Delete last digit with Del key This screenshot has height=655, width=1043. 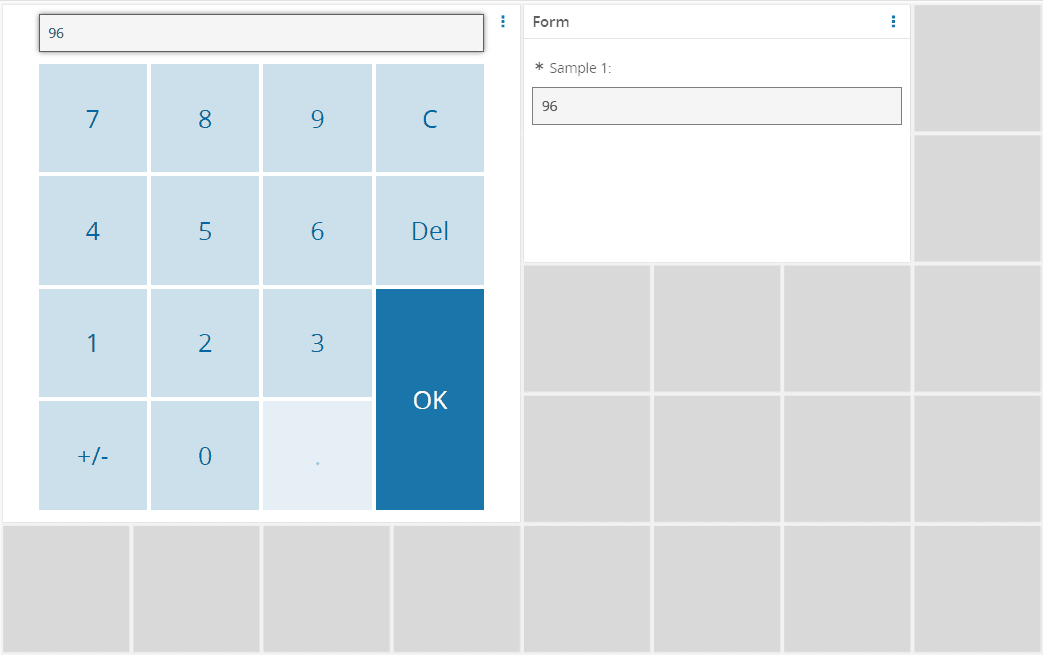pos(430,231)
